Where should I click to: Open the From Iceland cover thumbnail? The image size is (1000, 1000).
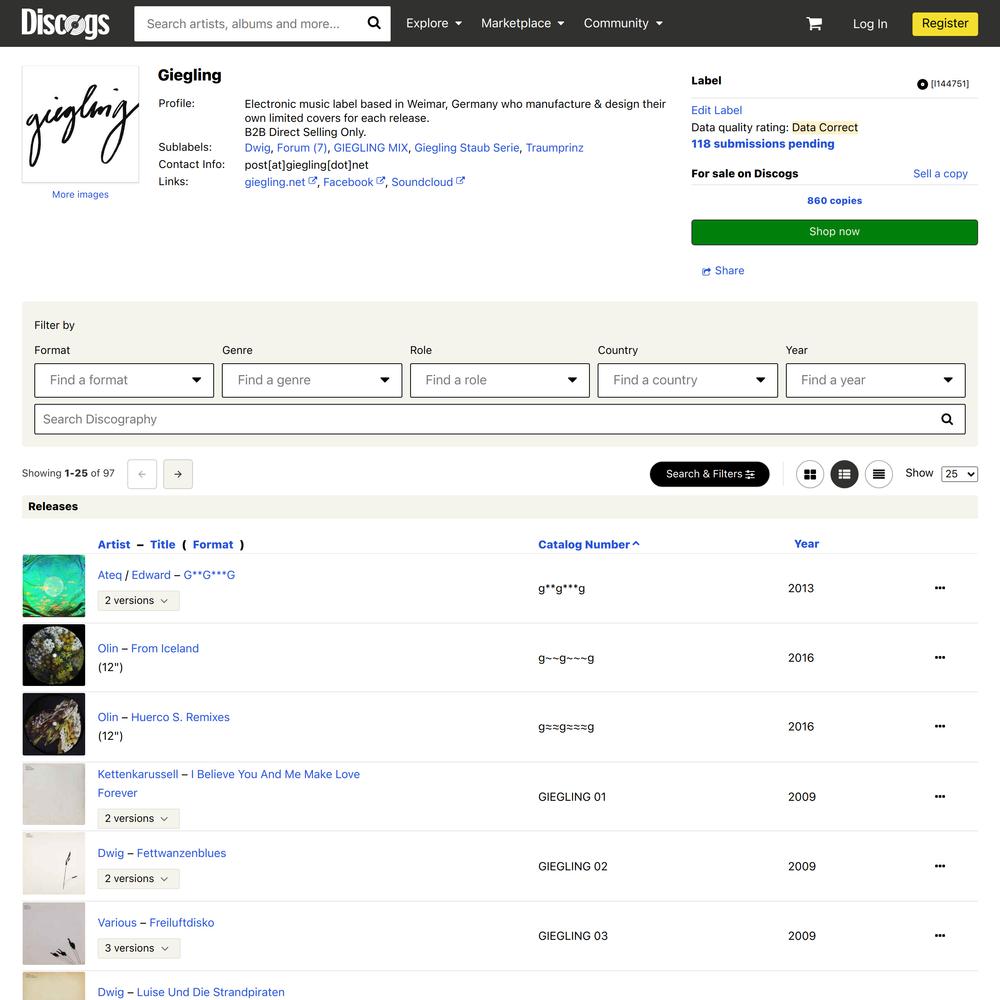54,655
